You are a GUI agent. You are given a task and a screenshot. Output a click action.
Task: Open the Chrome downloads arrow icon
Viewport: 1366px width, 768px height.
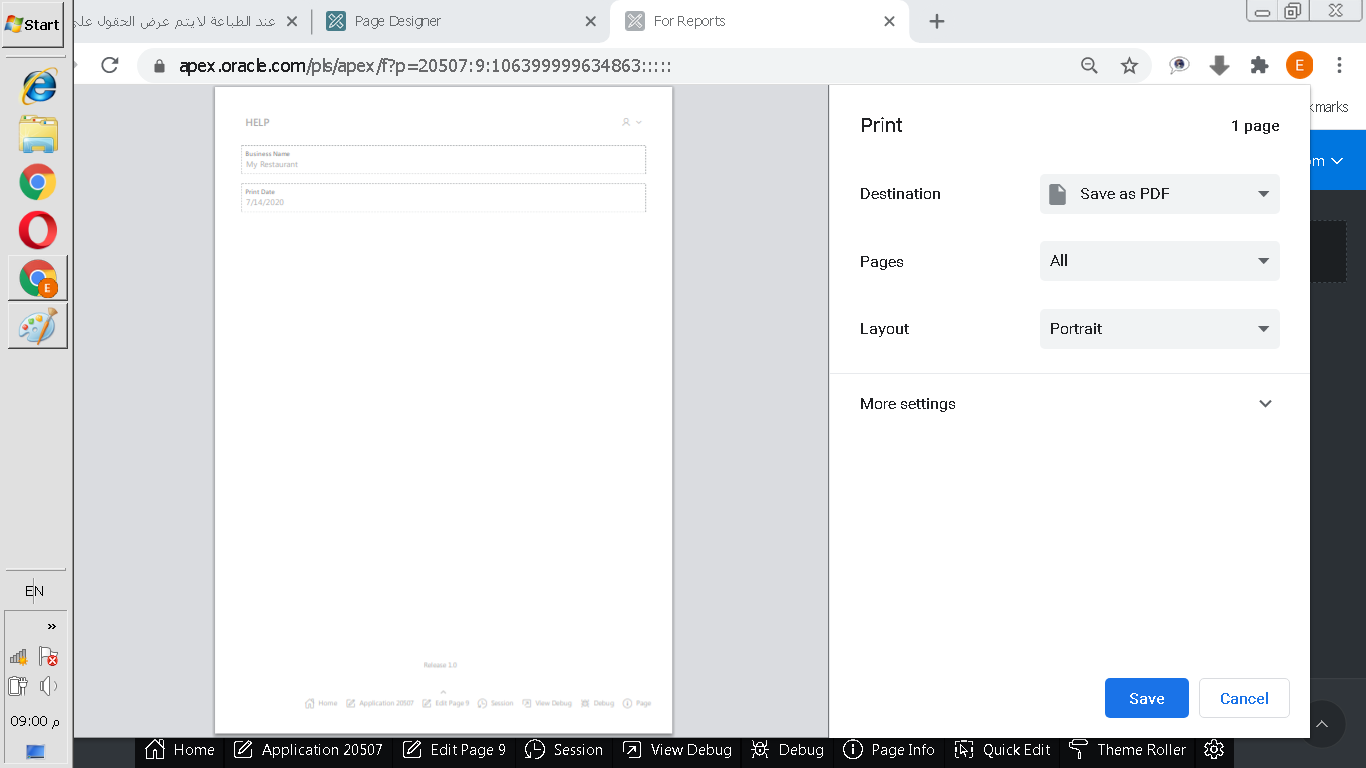point(1219,66)
